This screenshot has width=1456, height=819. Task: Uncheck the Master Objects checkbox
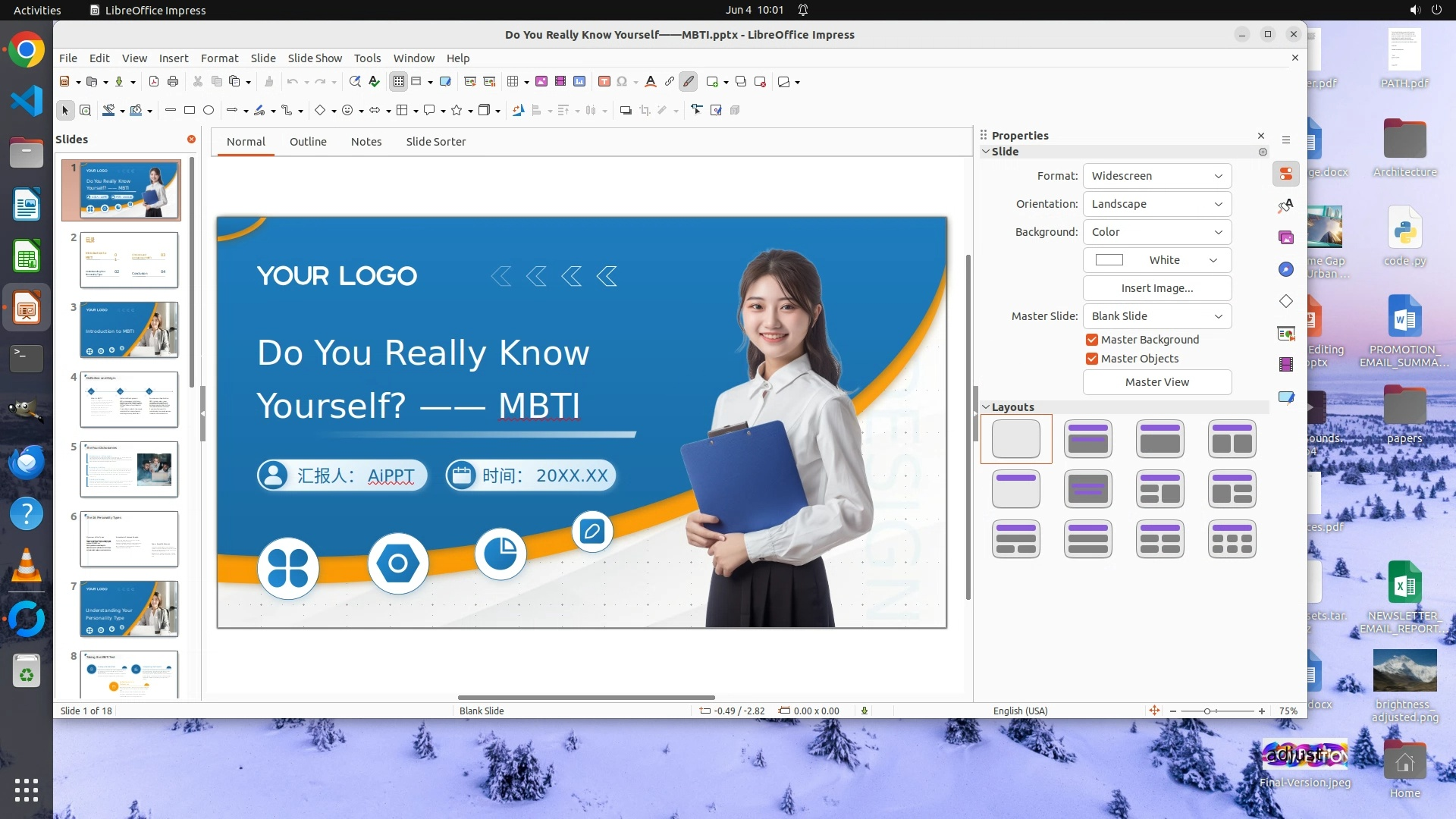1092,359
